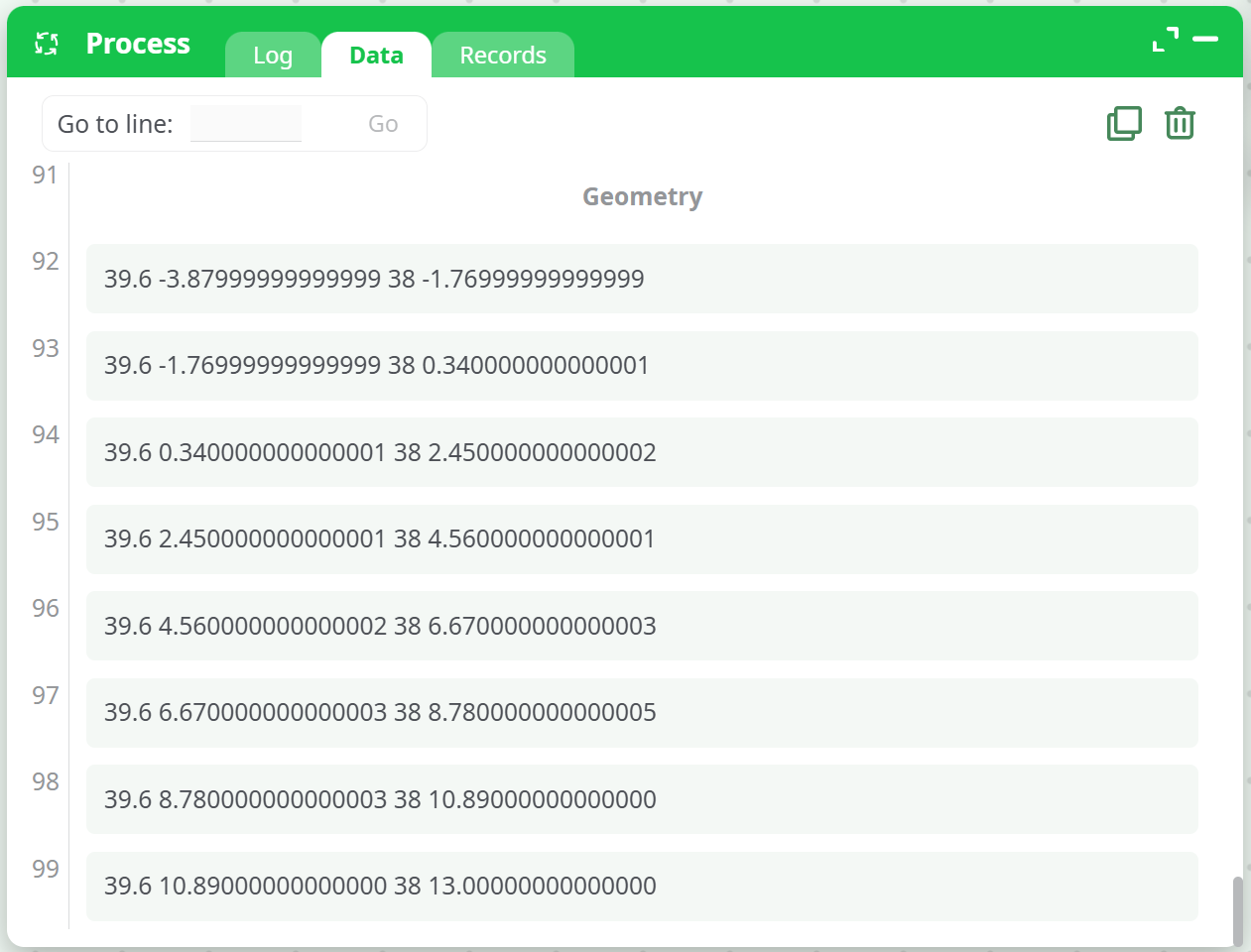This screenshot has height=952, width=1251.
Task: Click the row ending in 4.560000000000001
Action: coord(642,539)
